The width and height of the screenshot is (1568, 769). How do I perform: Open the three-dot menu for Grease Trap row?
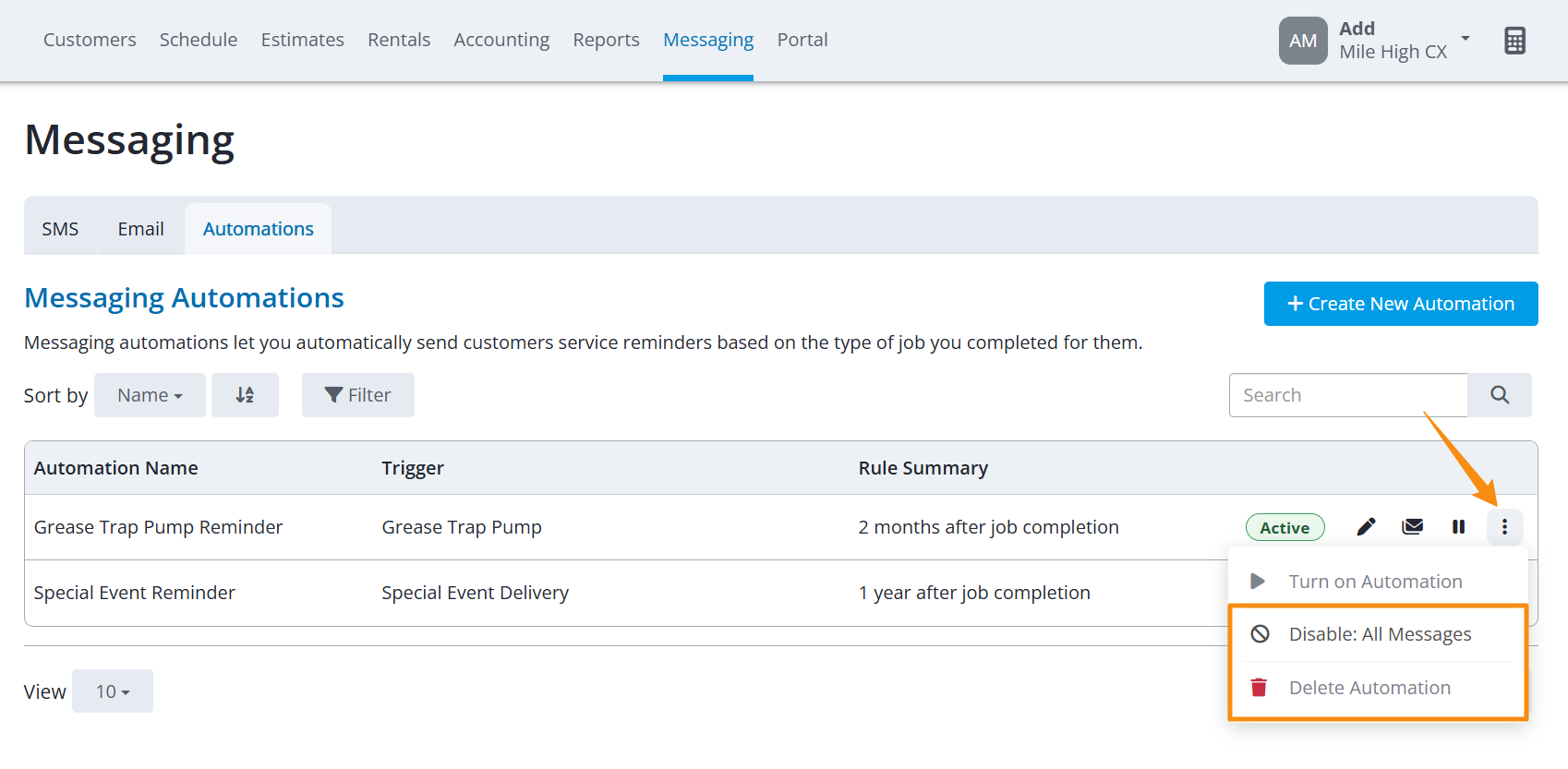point(1504,527)
